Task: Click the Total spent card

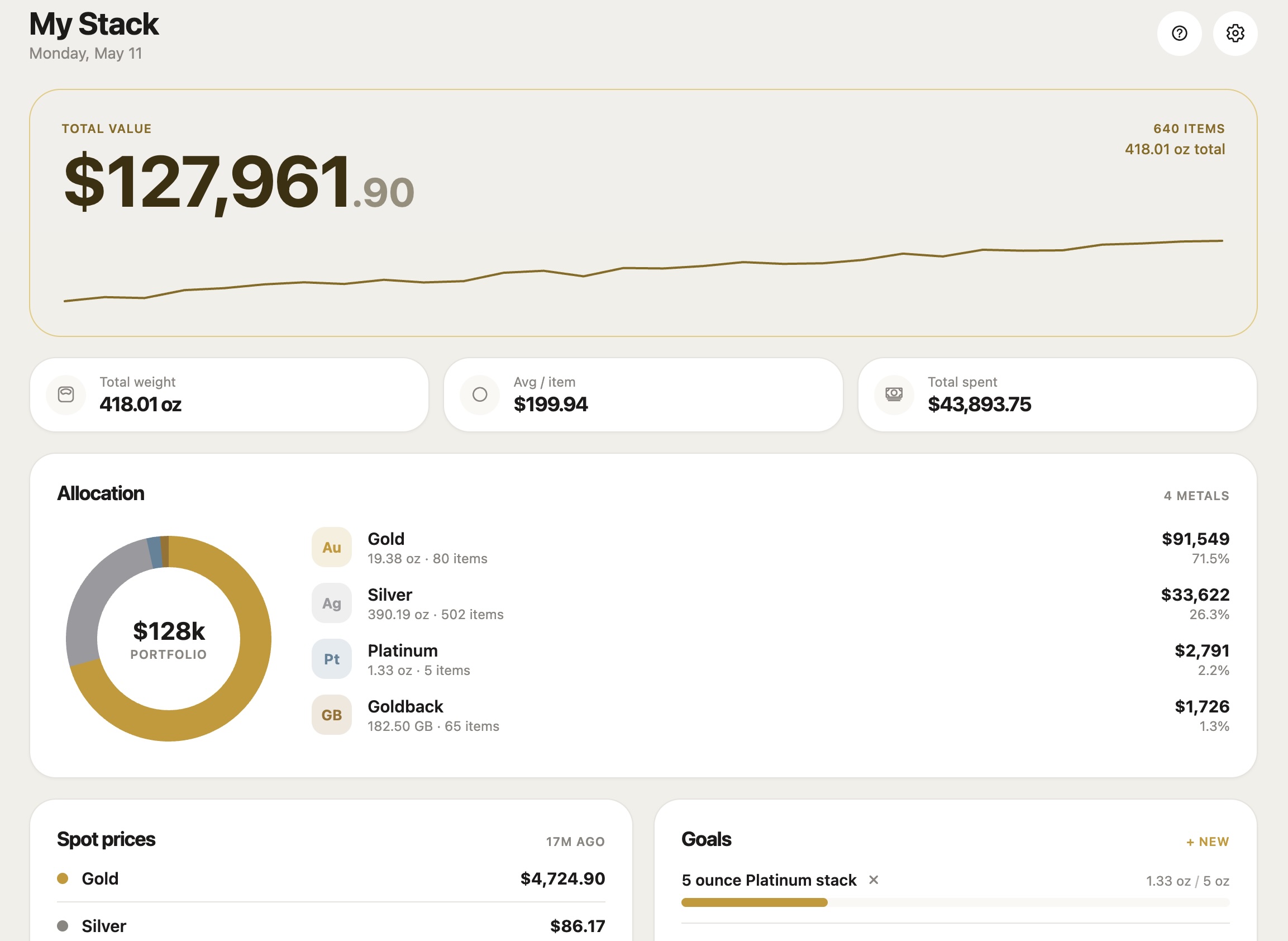Action: 1057,395
